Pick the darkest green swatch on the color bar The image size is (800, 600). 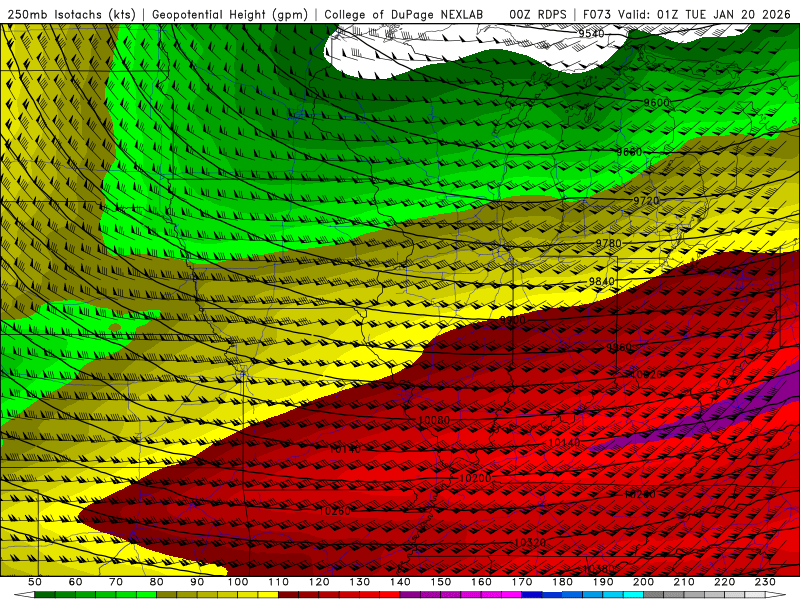[45, 595]
